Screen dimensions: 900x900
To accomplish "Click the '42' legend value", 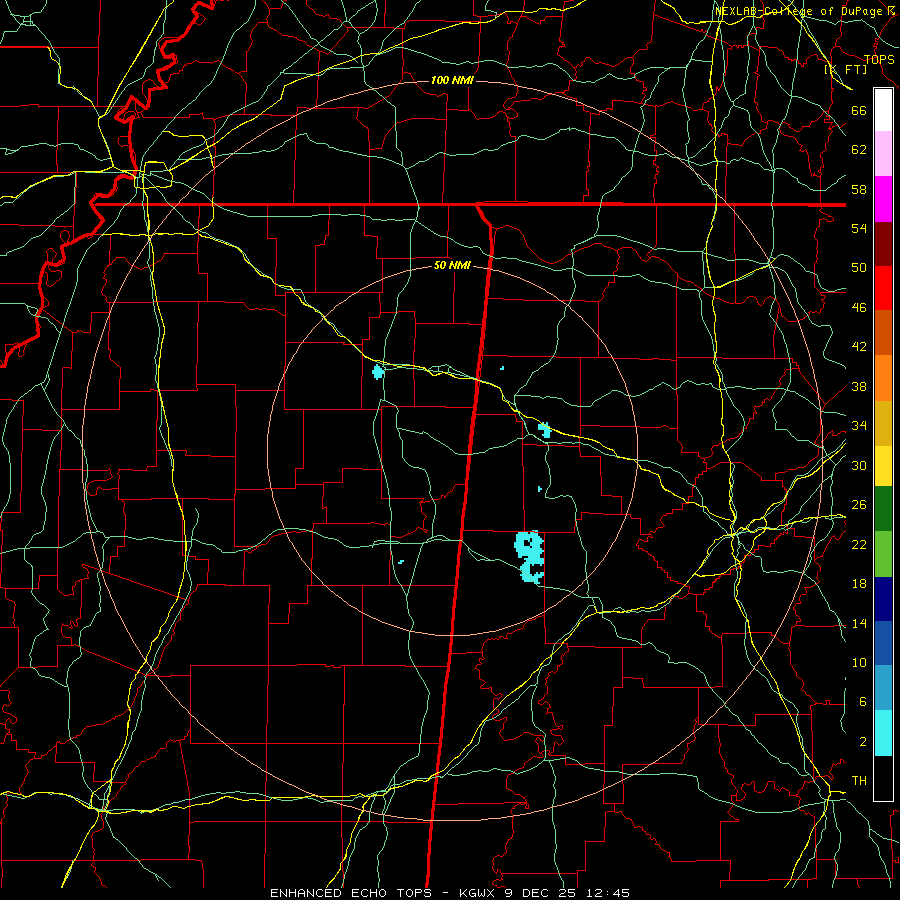I will click(x=859, y=347).
